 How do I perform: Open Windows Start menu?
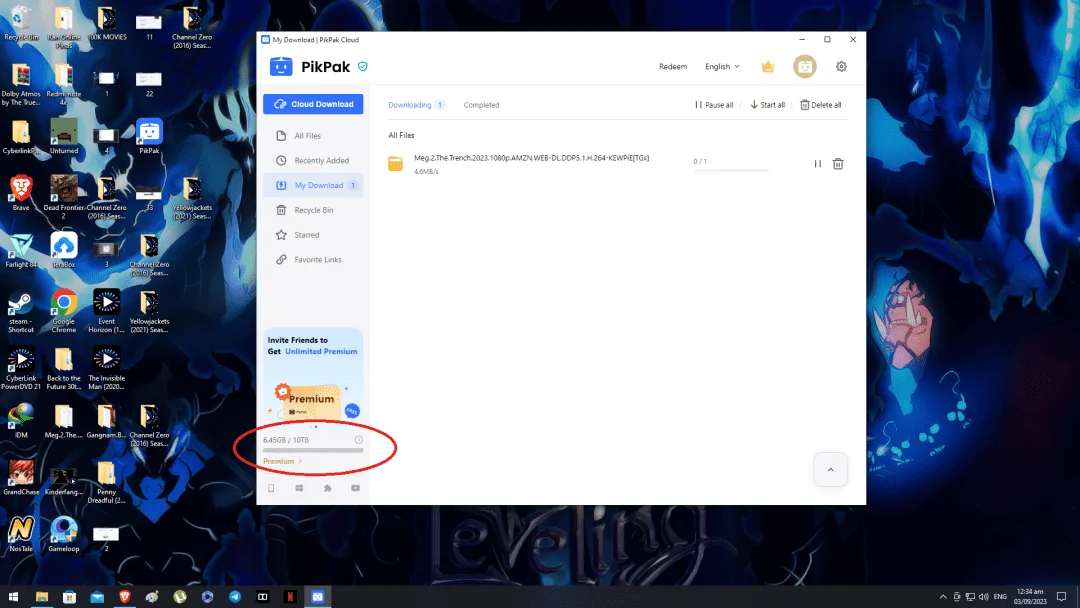coord(13,597)
